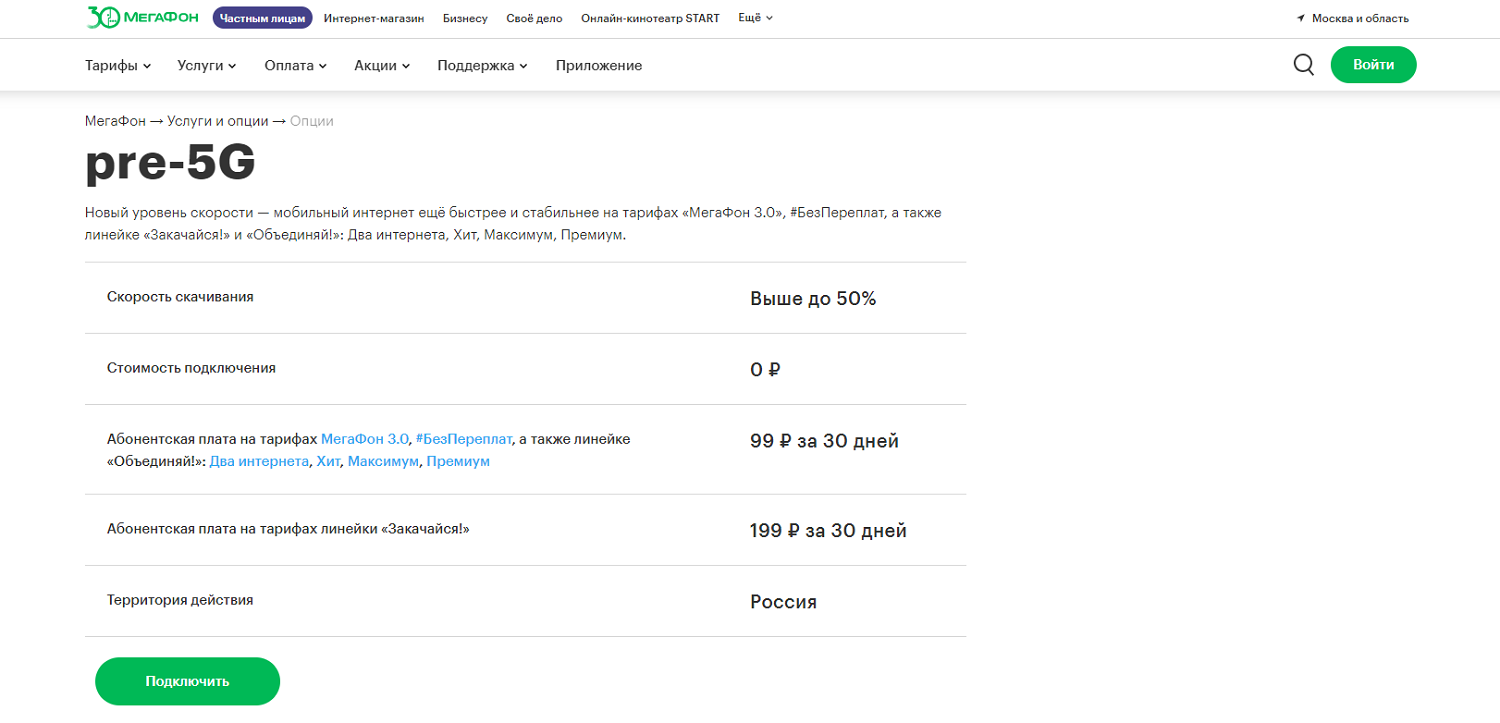Open Онлайн-кинотеатр START link
The height and width of the screenshot is (723, 1500).
[650, 18]
